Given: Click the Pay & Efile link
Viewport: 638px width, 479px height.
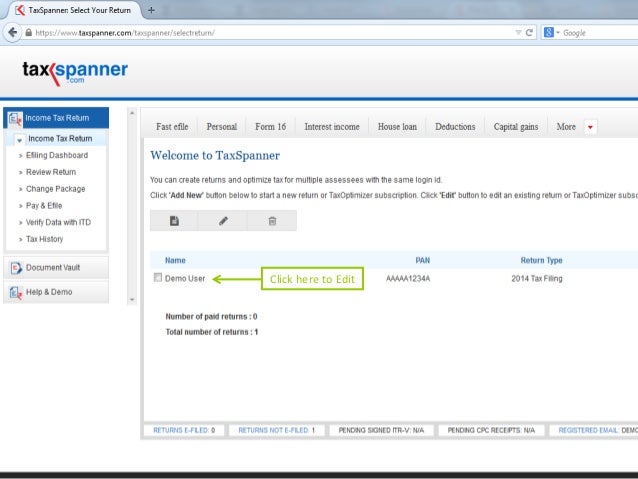Looking at the screenshot, I should click(x=44, y=206).
